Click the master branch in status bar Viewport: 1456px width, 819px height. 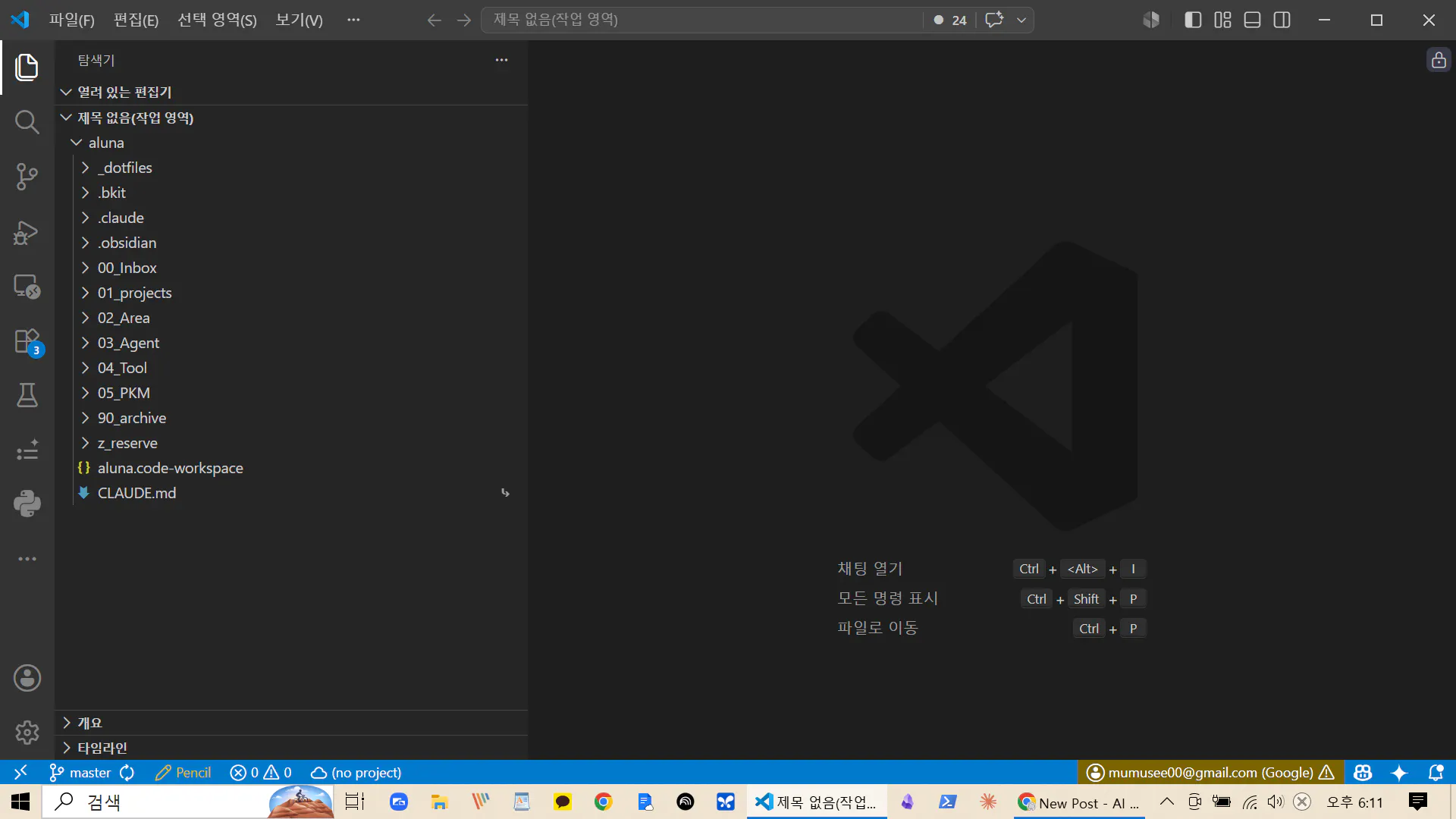(80, 773)
